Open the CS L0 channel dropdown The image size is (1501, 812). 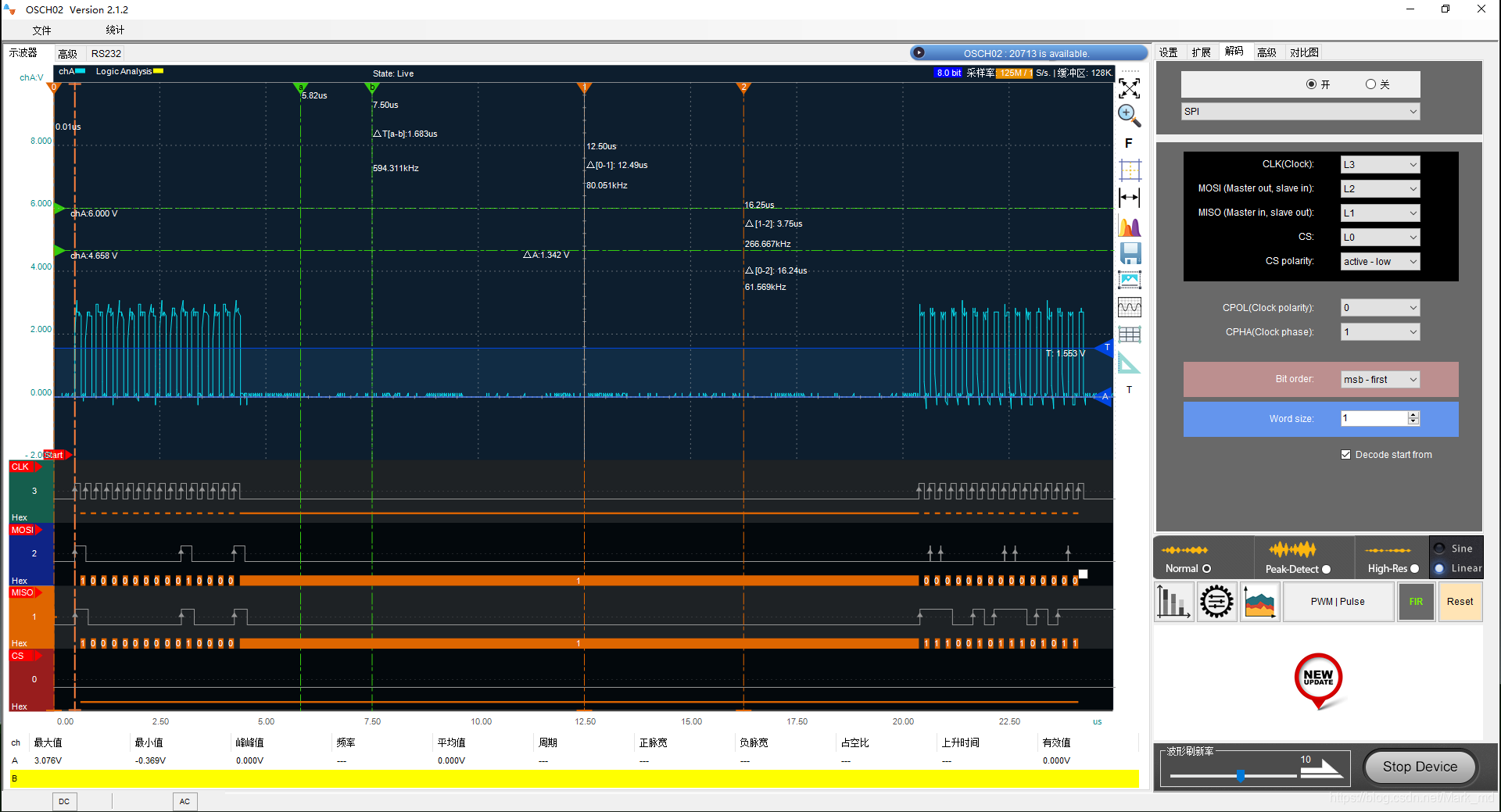point(1380,238)
